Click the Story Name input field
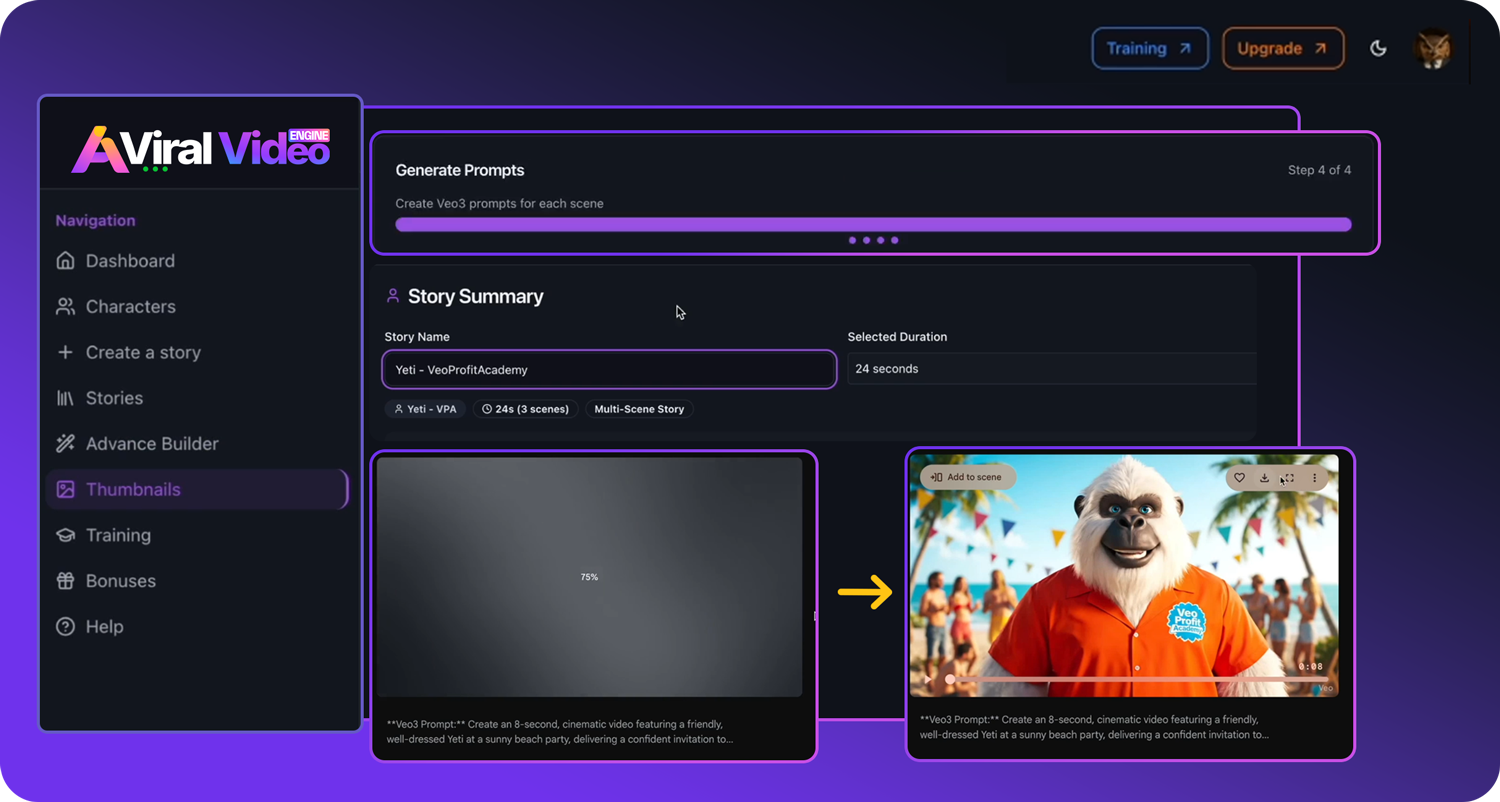Screen dimensions: 1500x802 609,370
